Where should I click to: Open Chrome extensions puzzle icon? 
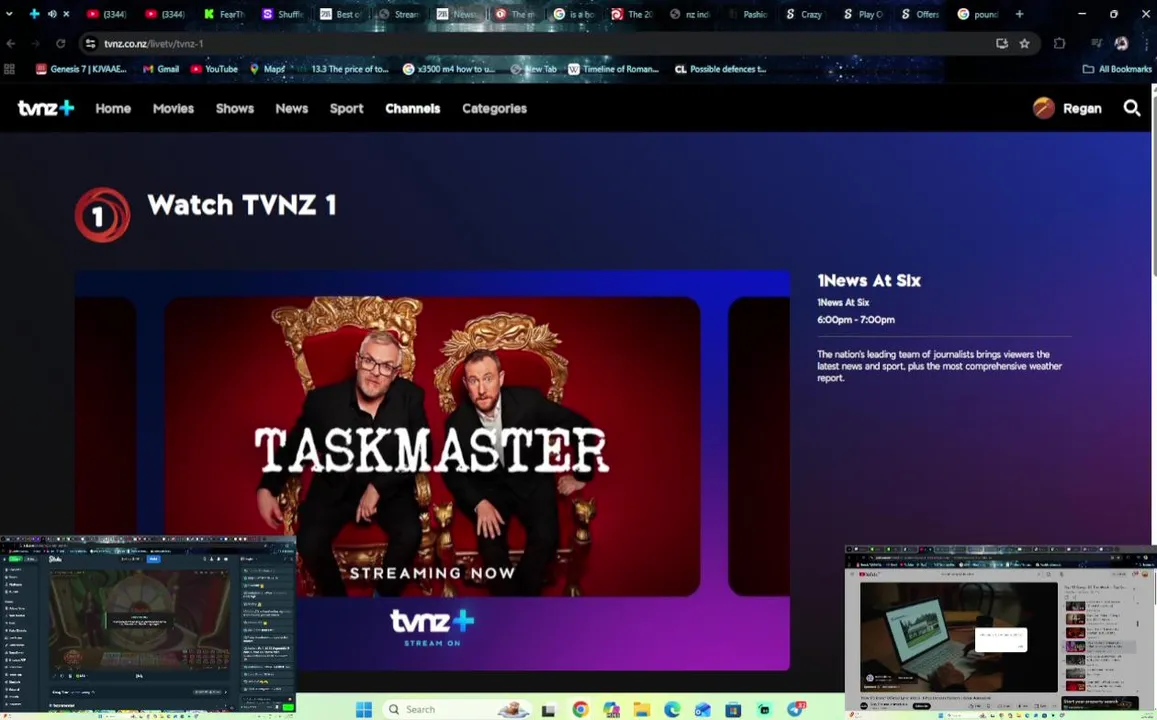1060,44
